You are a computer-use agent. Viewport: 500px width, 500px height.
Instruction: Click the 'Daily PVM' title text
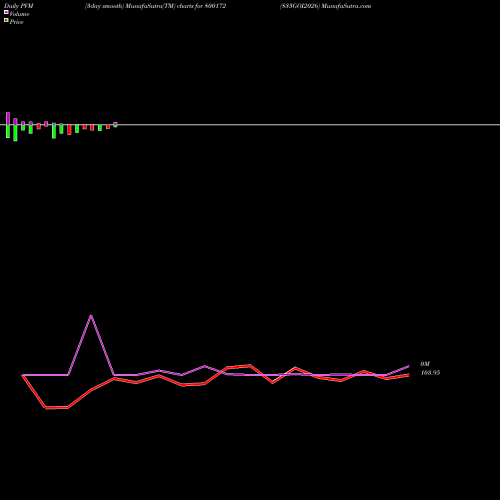pos(19,6)
